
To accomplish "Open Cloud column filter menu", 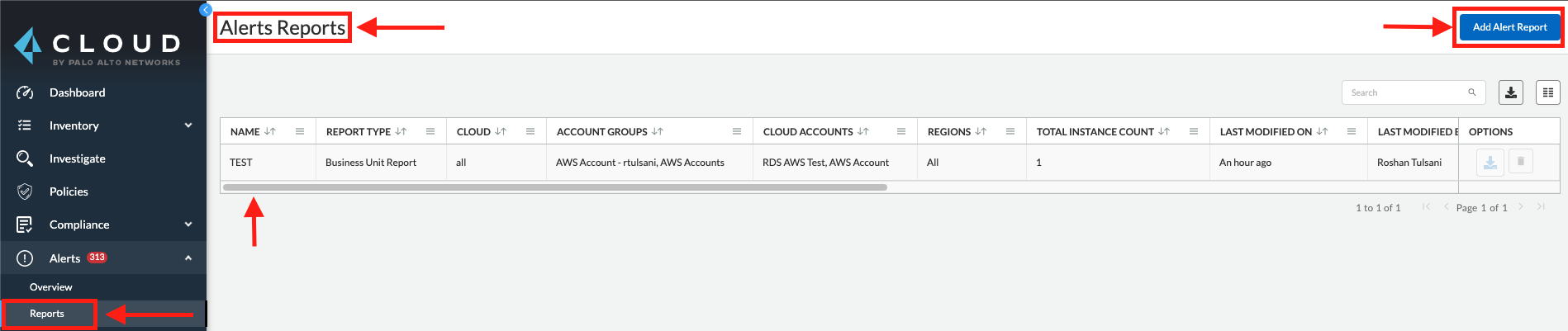I will click(x=530, y=131).
